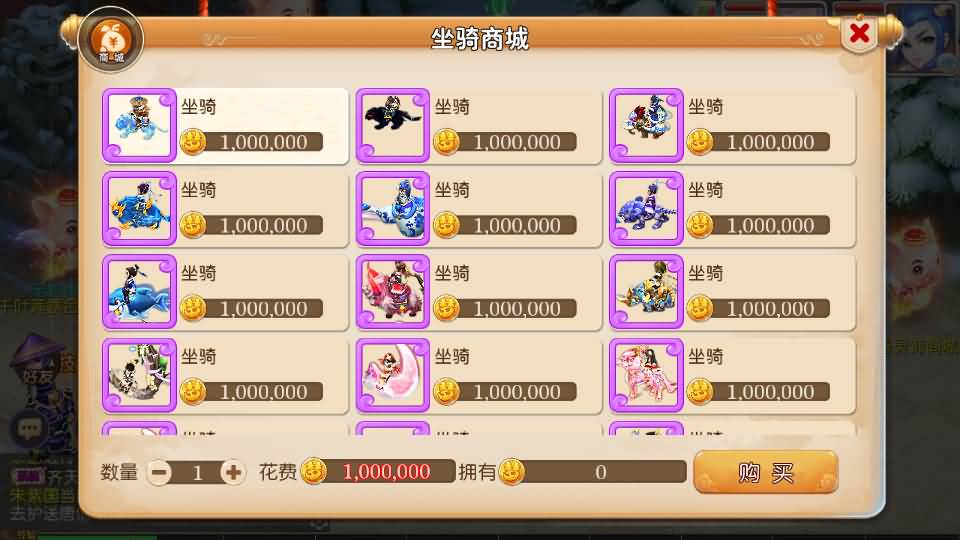Pick the blue flame beast mount
The width and height of the screenshot is (960, 540).
pos(140,209)
